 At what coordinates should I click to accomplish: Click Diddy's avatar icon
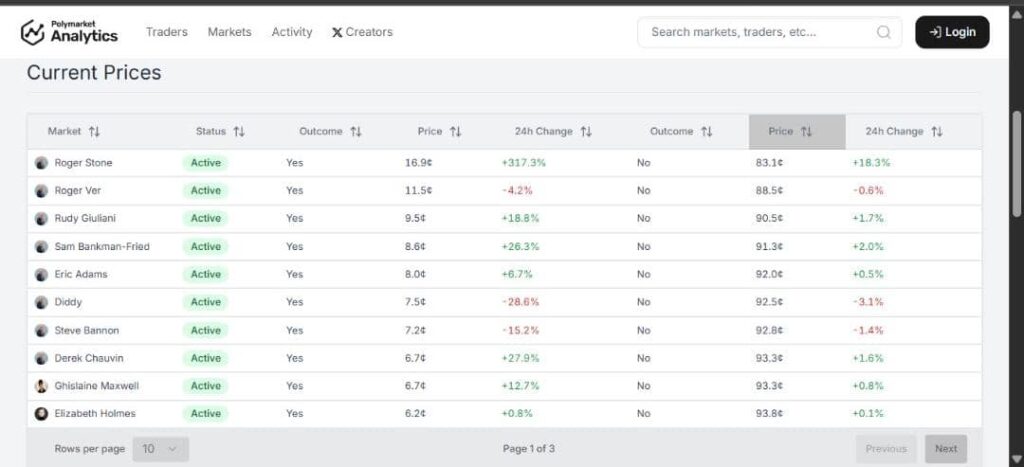[x=41, y=302]
